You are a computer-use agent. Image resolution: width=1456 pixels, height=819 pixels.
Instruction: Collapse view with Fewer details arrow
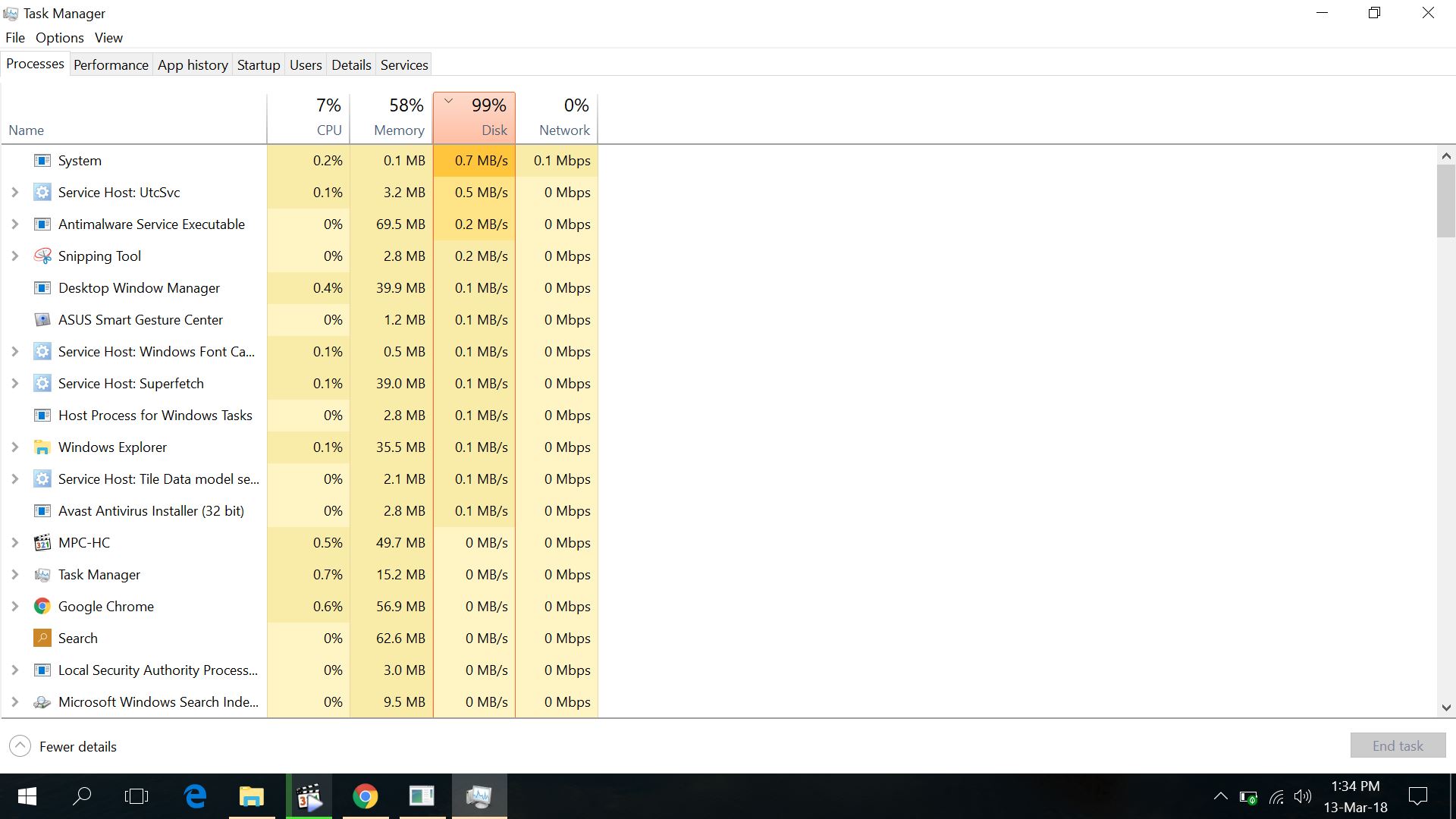(x=20, y=746)
